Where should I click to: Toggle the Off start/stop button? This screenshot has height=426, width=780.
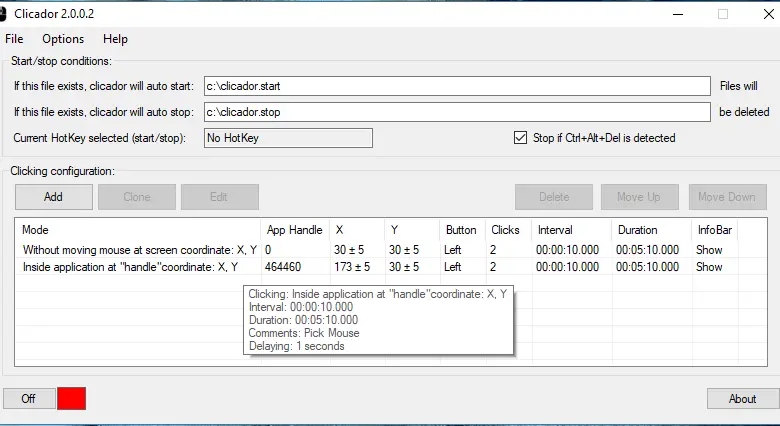tap(29, 399)
